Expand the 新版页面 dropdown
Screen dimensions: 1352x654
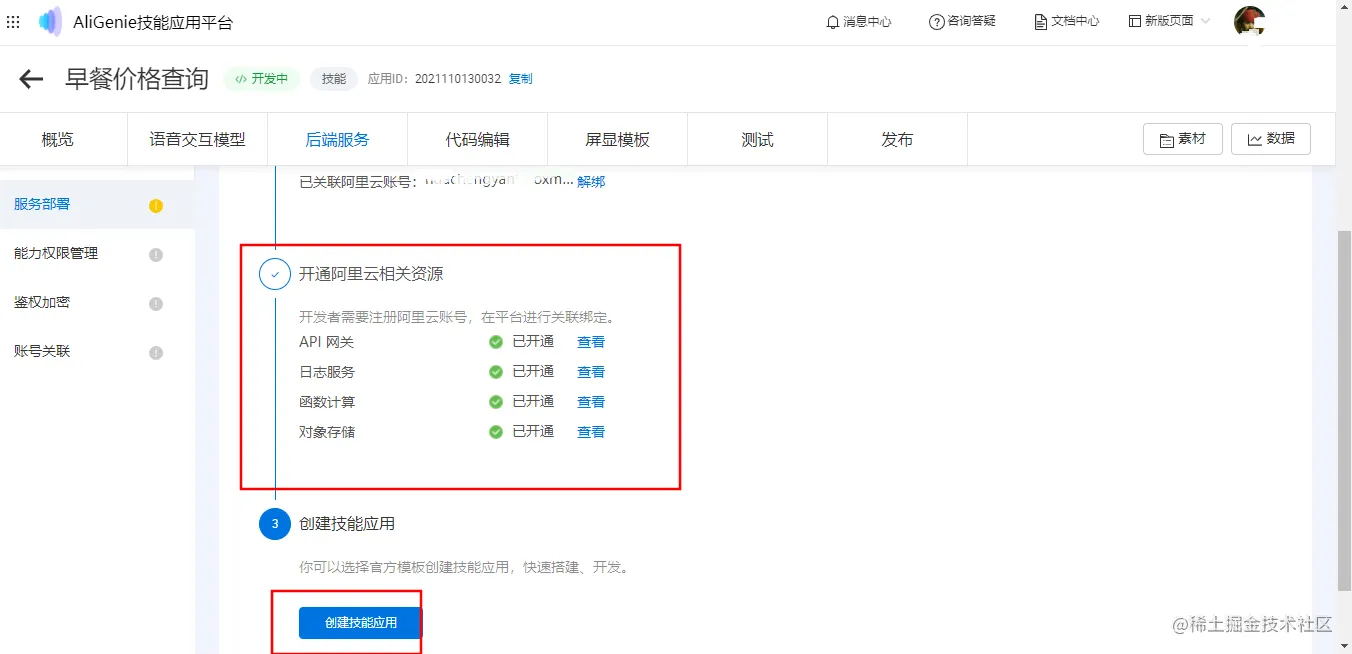click(1169, 21)
